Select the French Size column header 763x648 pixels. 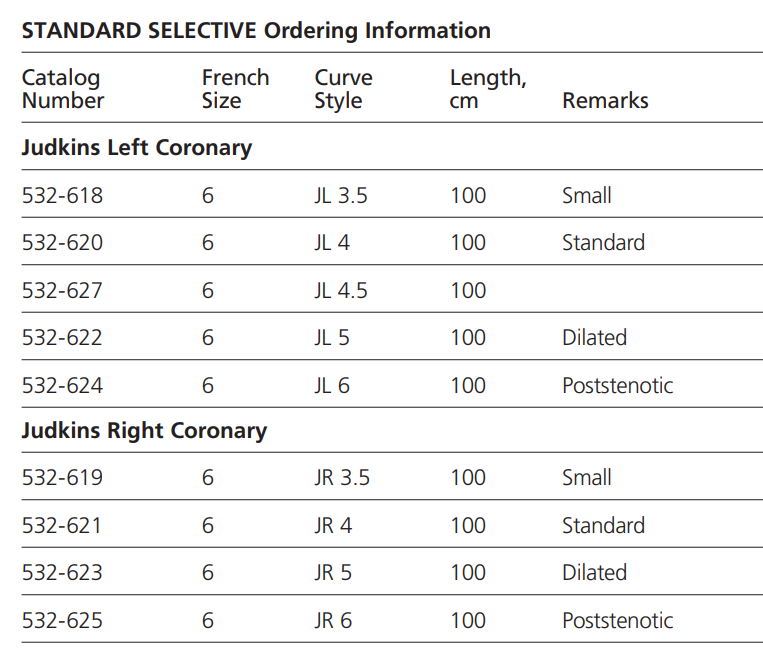click(235, 89)
